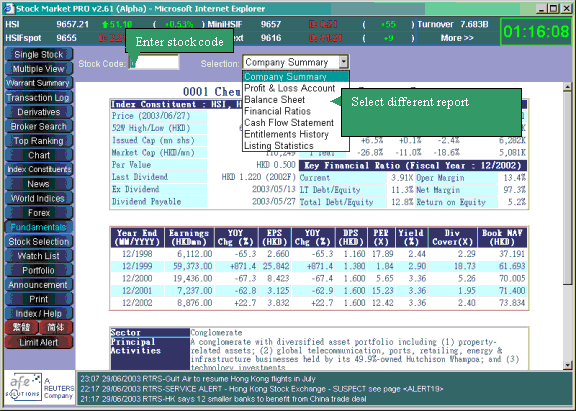Viewport: 576px width, 411px height.
Task: Click Internet Explorer title bar icon
Action: click(9, 8)
